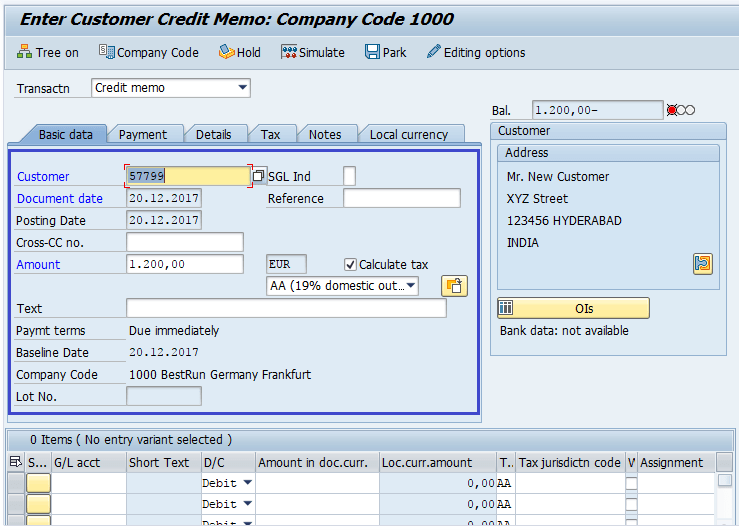Click the tax amount copy icon button
This screenshot has width=739, height=530.
[x=454, y=286]
